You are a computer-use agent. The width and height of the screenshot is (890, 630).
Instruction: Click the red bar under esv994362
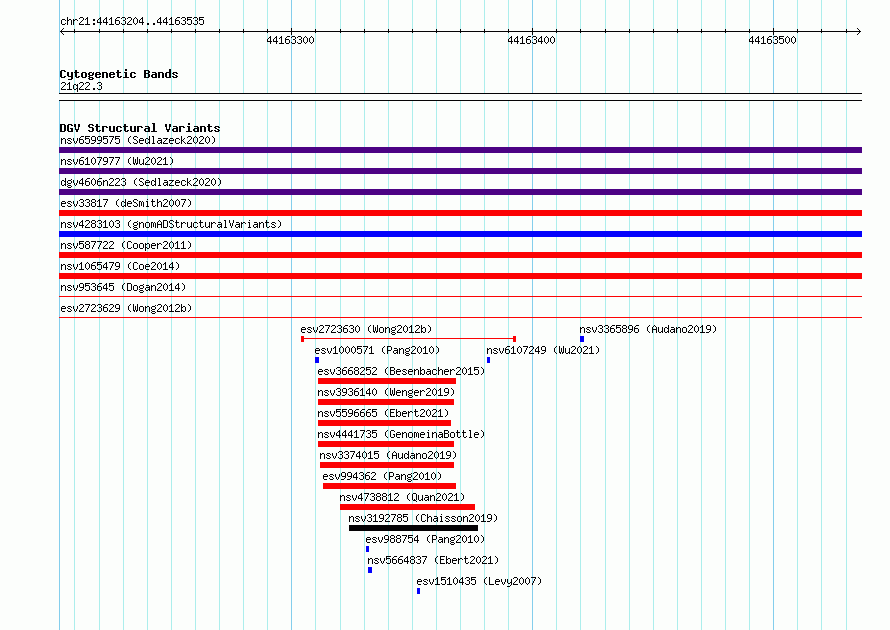(x=389, y=486)
